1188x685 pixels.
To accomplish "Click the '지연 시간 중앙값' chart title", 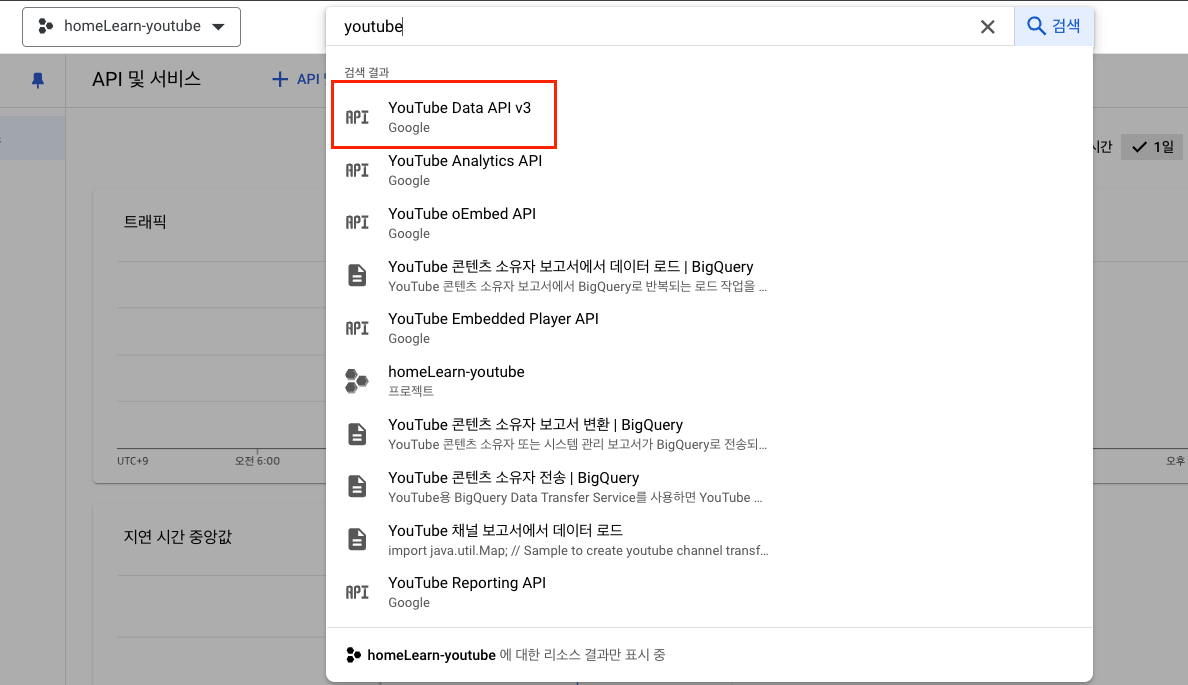I will [x=177, y=536].
